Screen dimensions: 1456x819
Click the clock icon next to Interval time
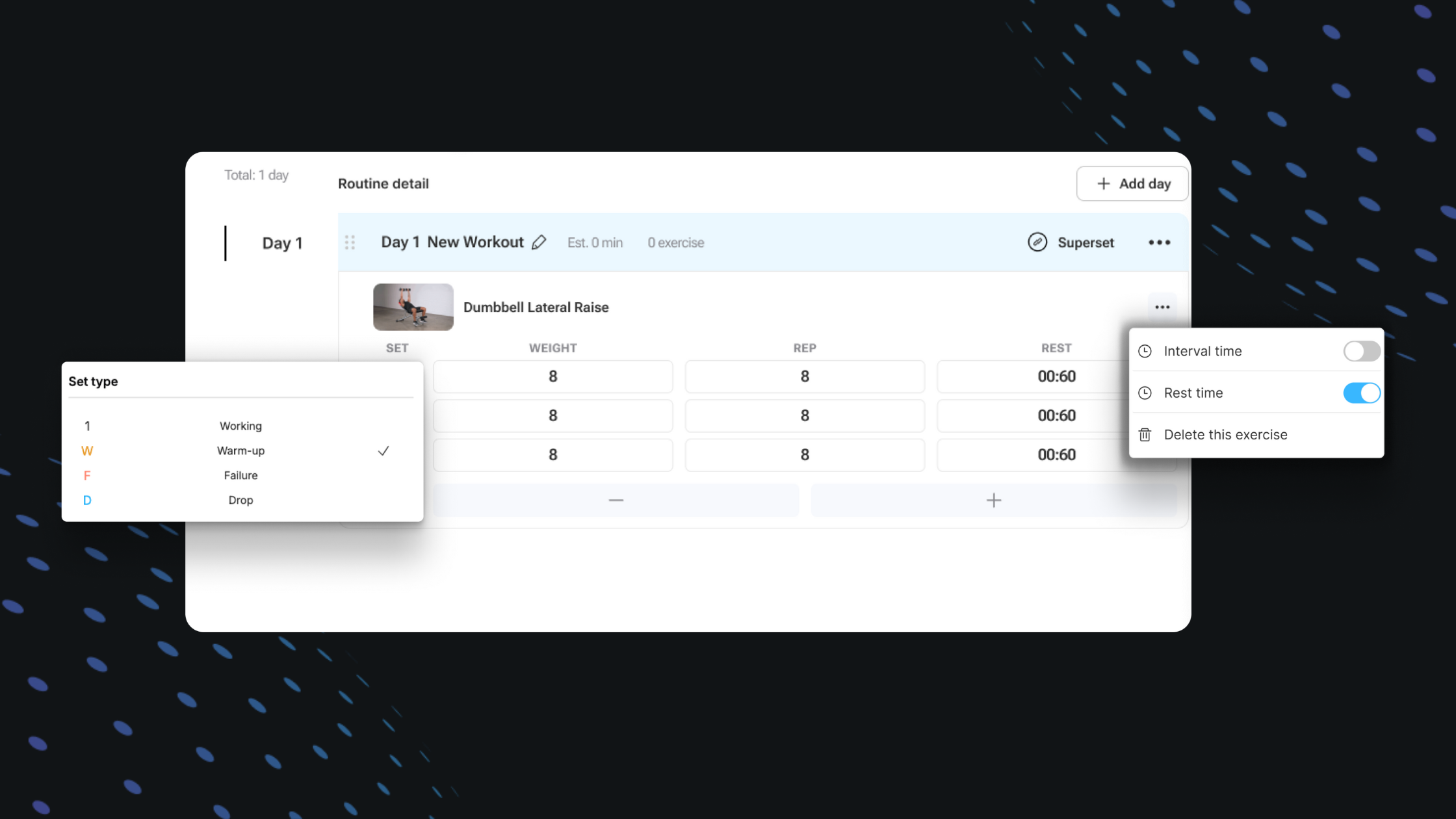1145,351
